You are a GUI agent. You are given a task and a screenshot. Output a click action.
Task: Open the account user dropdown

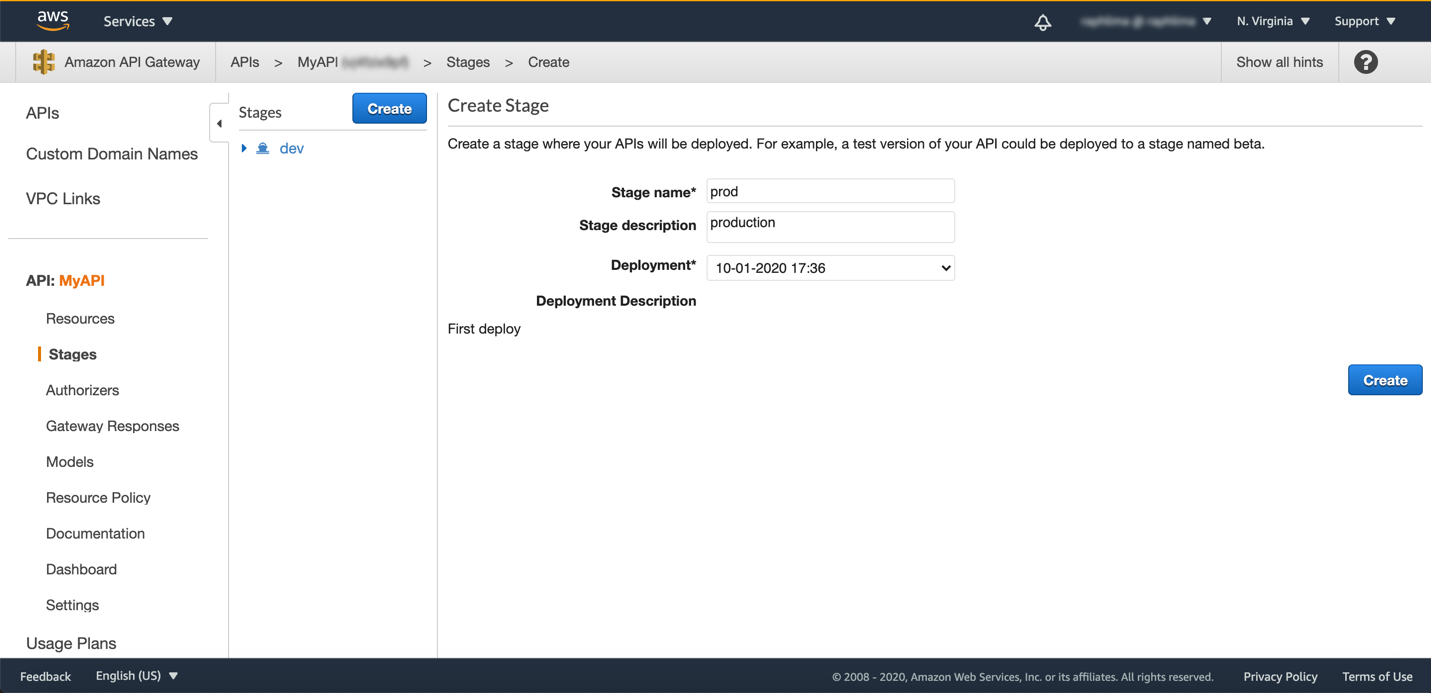tap(1146, 21)
